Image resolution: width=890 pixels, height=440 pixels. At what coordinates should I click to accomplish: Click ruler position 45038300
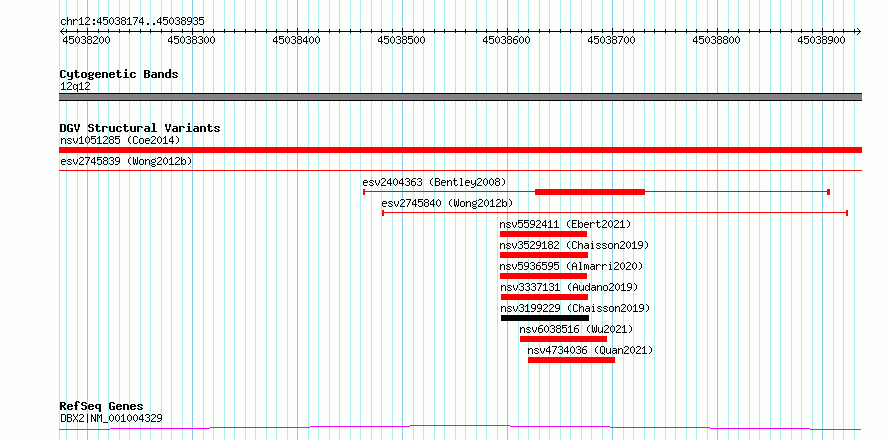[x=192, y=40]
